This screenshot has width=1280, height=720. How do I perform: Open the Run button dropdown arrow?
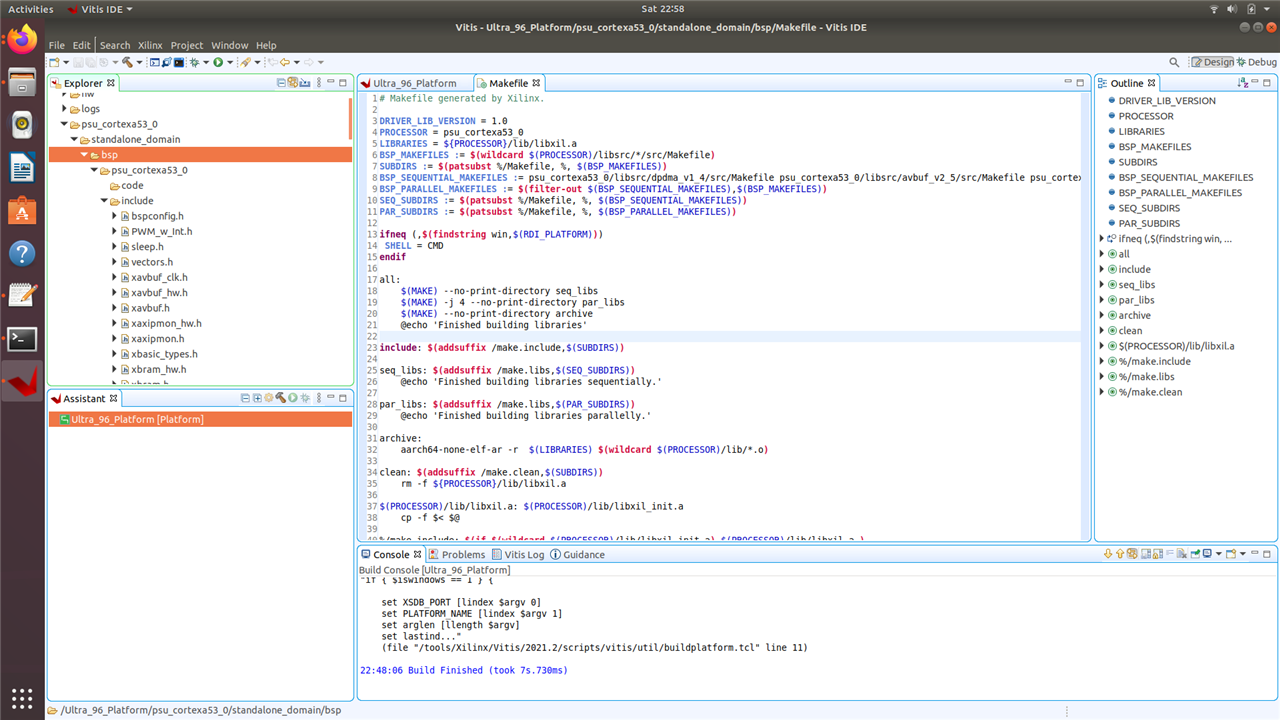point(230,62)
